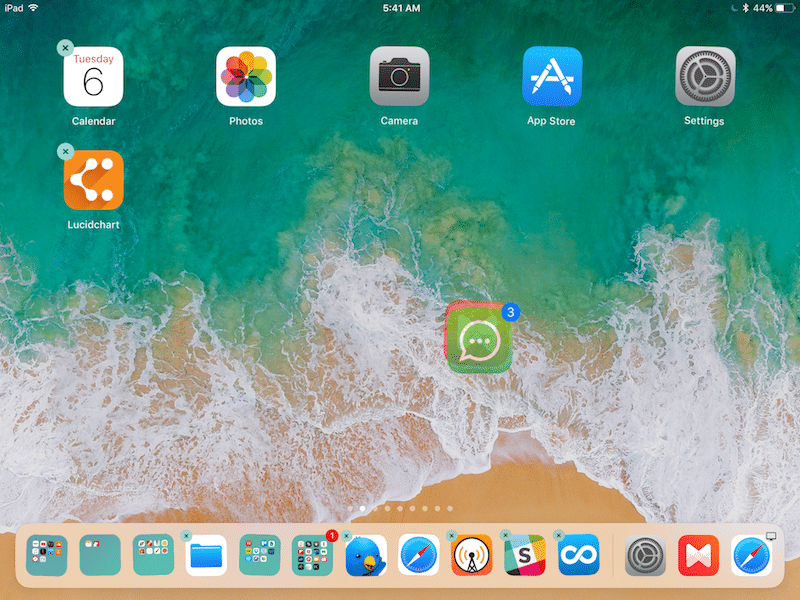Launch the Camera app
The width and height of the screenshot is (800, 600).
(x=399, y=77)
